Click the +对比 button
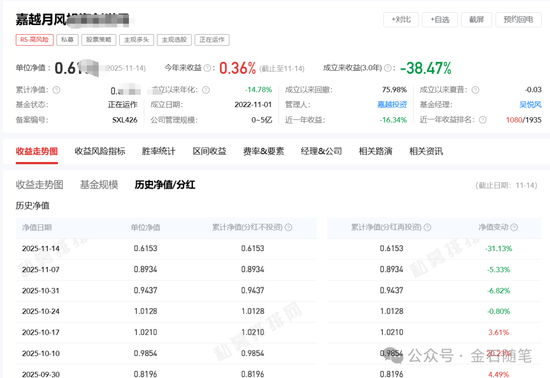Screen dimensions: 550x378 pyautogui.click(x=401, y=20)
